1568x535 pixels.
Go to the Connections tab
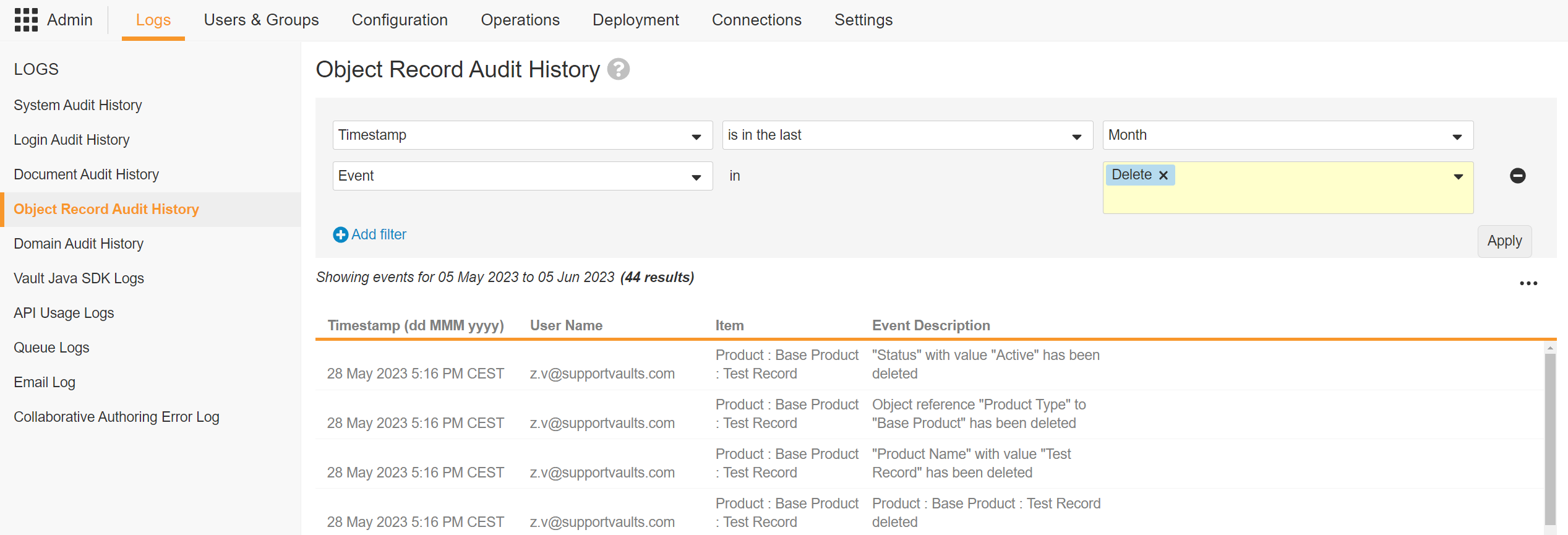click(x=756, y=20)
